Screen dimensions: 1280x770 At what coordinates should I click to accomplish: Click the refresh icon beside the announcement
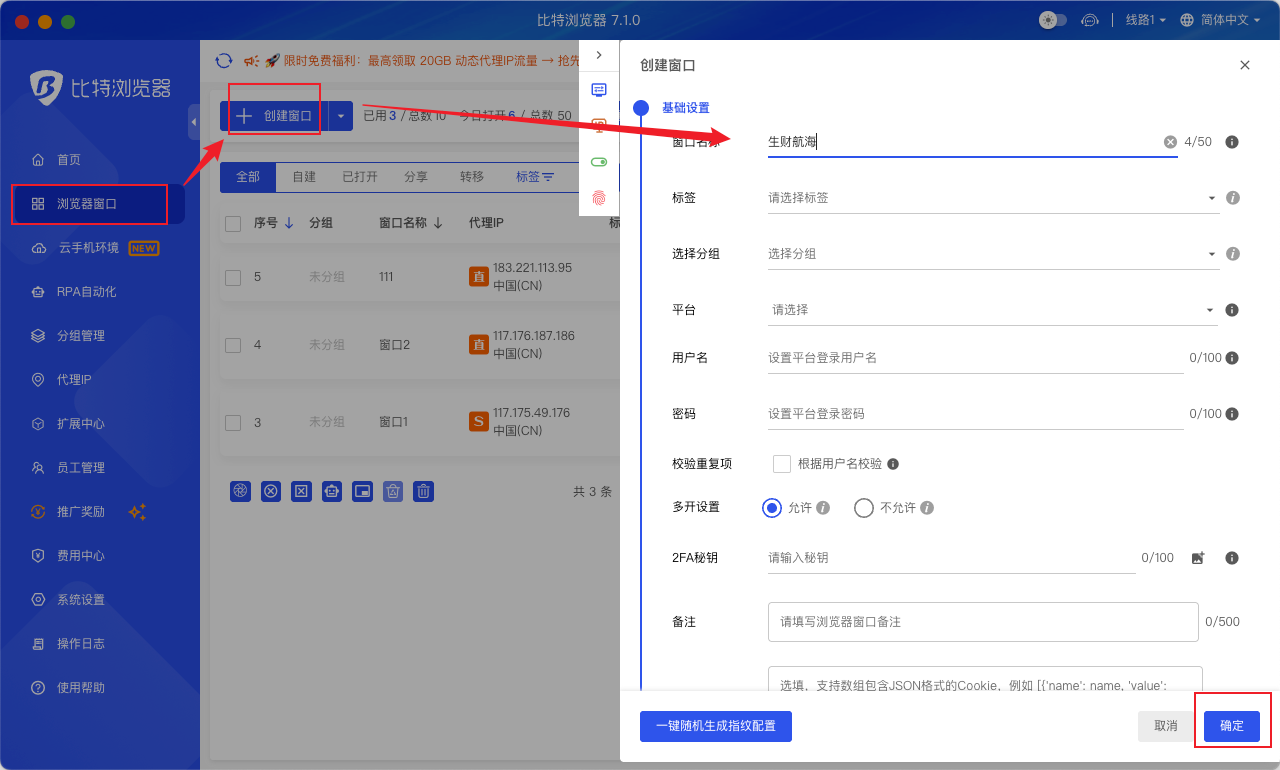224,61
